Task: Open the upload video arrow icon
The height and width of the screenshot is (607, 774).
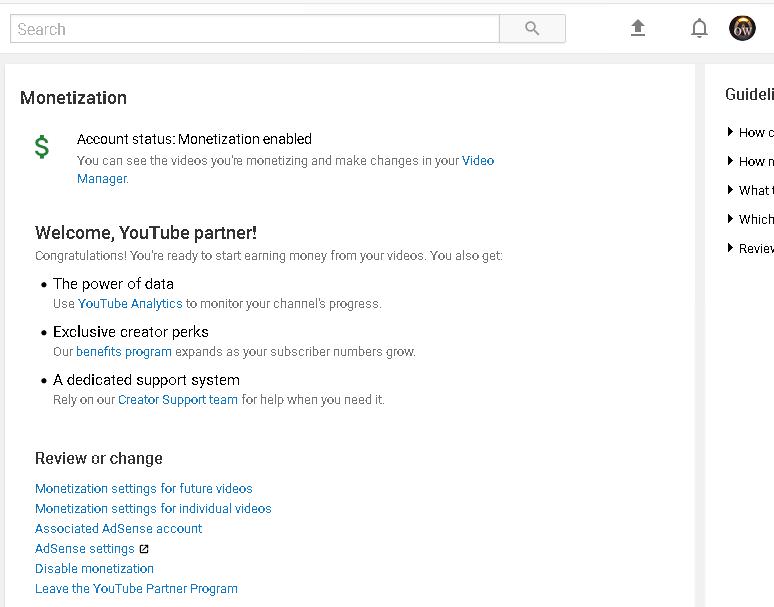Action: pyautogui.click(x=638, y=28)
